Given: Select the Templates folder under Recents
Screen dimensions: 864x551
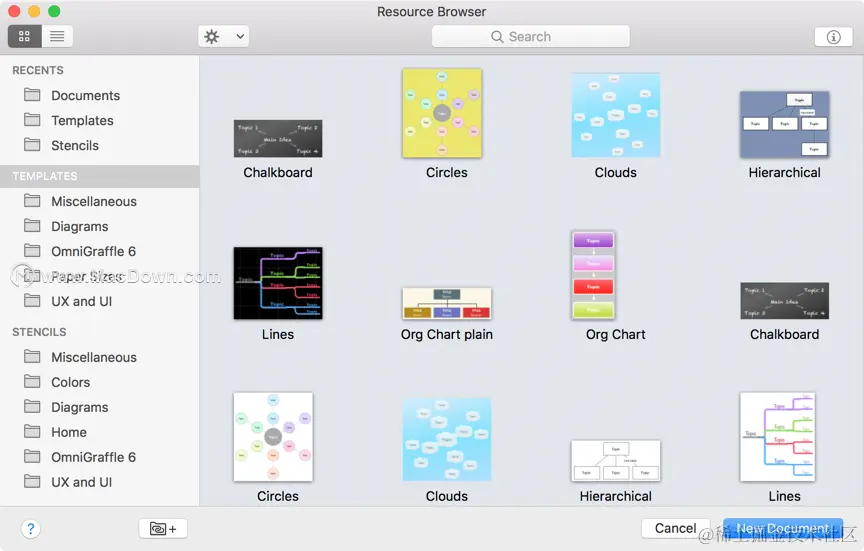Looking at the screenshot, I should point(82,121).
